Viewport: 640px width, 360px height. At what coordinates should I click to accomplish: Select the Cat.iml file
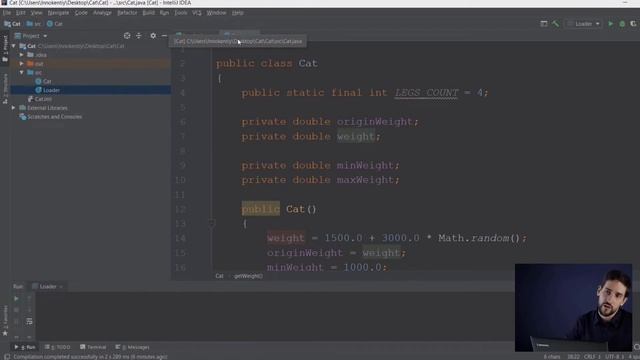[x=40, y=99]
